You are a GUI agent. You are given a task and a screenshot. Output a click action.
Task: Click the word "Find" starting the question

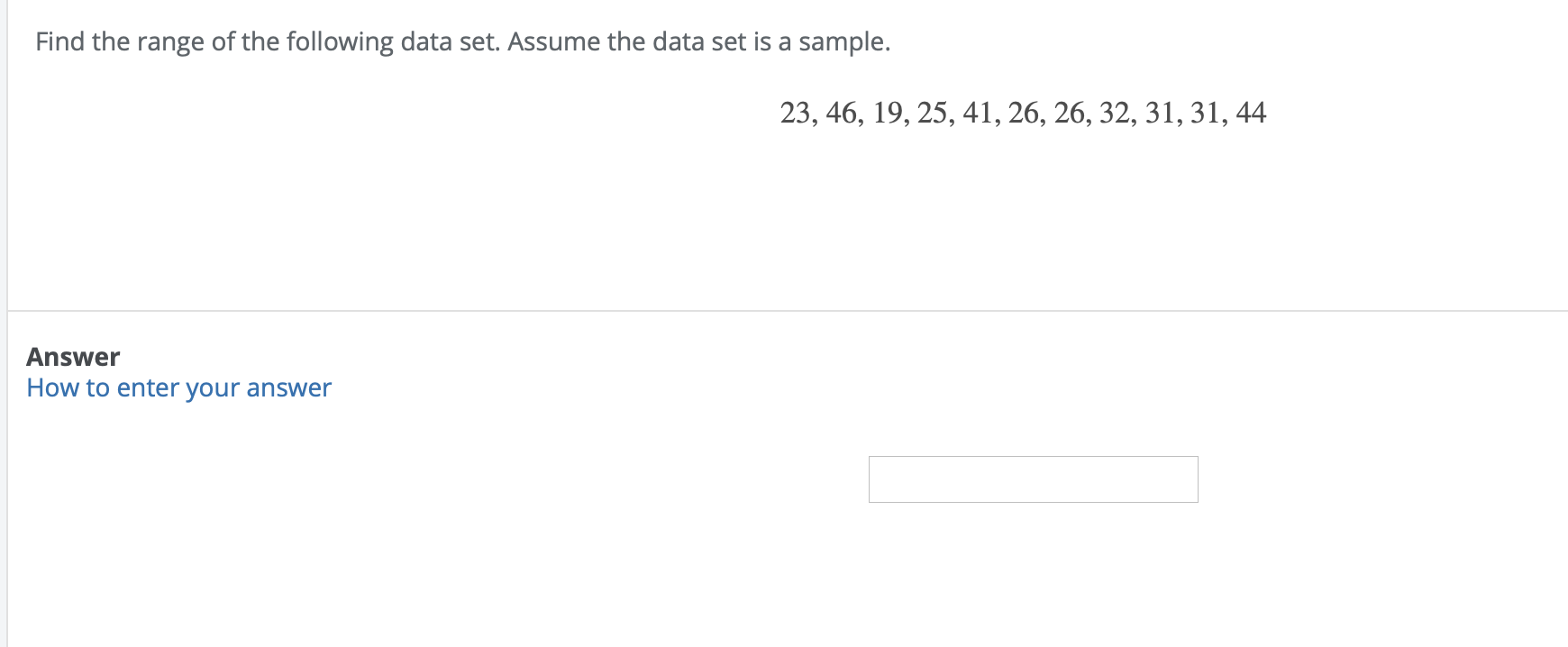[59, 42]
